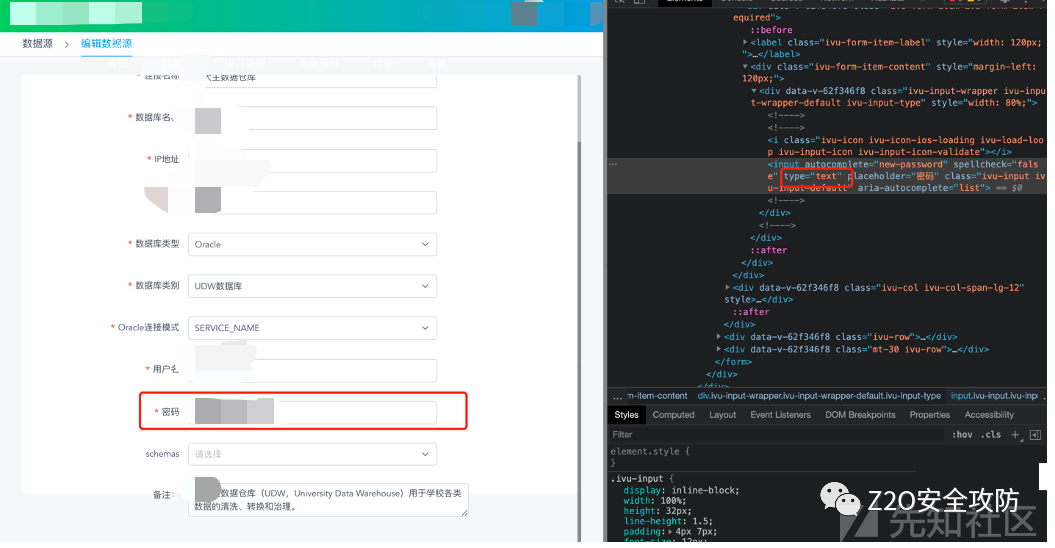Screen dimensions: 1055x548
Task: Open the Oracle连接模式 SERVICE_NAME dropdown
Action: tap(312, 328)
